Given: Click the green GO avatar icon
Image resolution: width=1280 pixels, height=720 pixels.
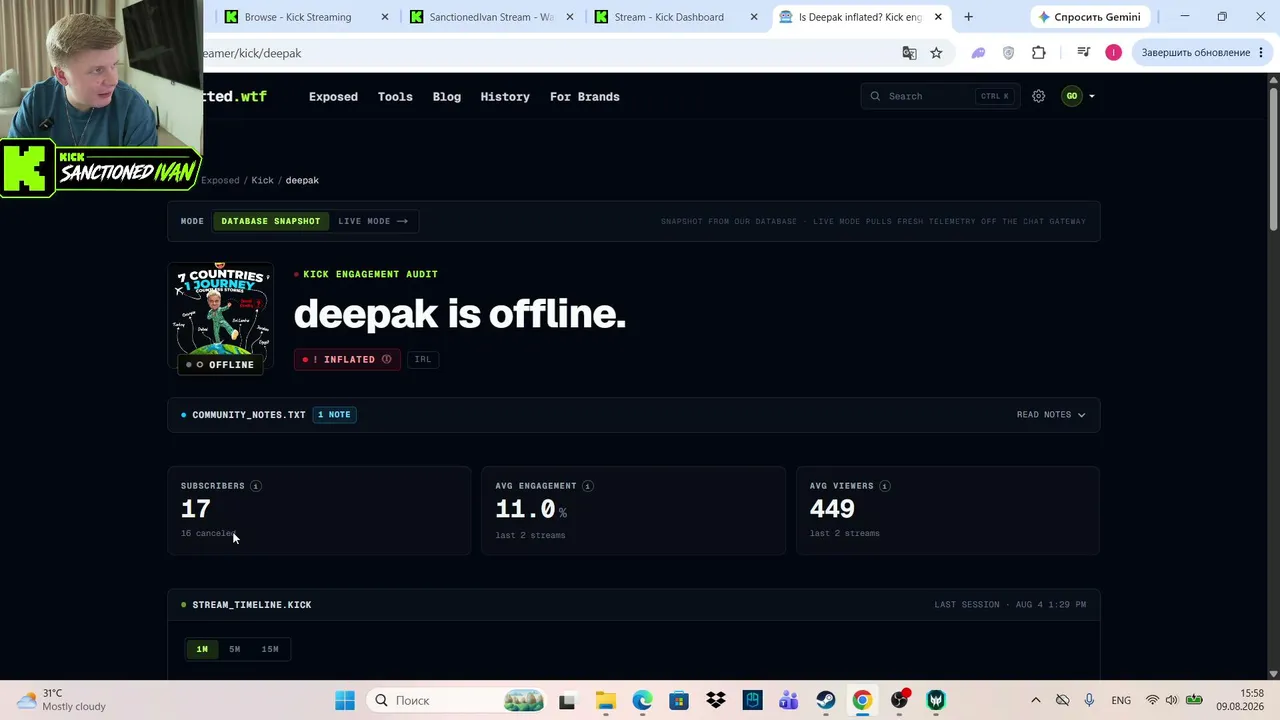Looking at the screenshot, I should tap(1072, 96).
